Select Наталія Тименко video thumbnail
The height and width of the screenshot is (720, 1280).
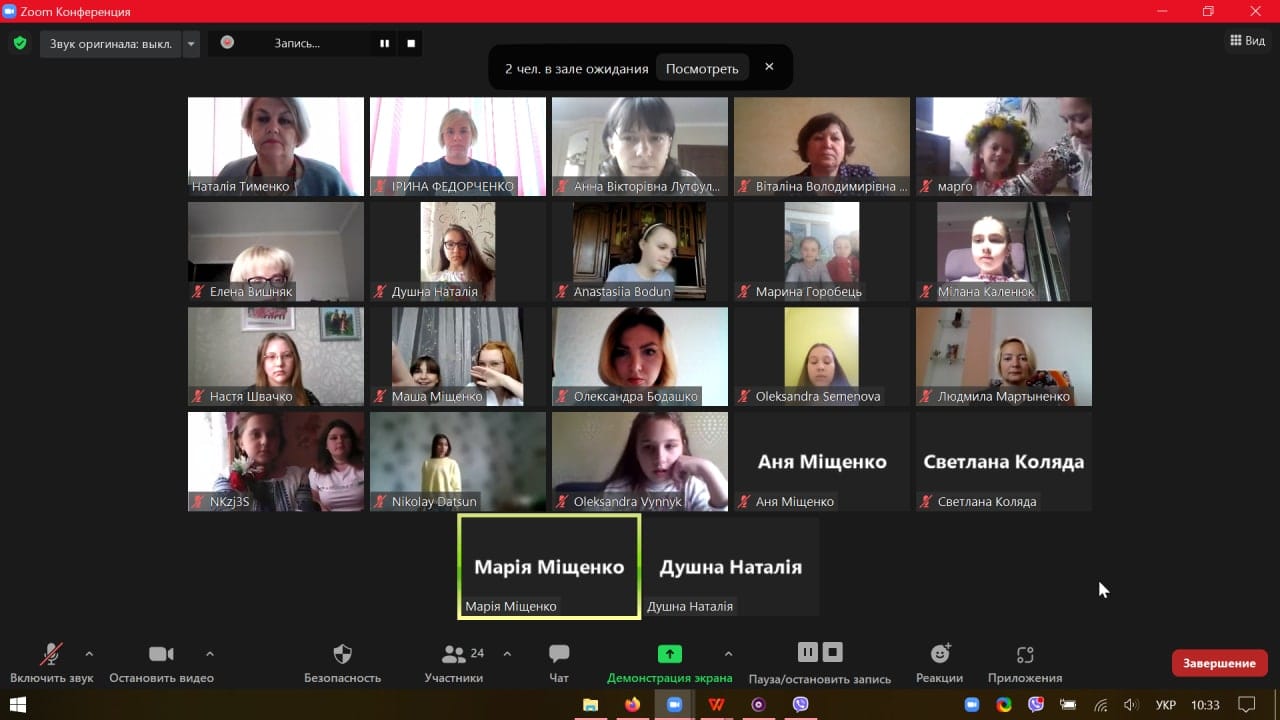[276, 146]
